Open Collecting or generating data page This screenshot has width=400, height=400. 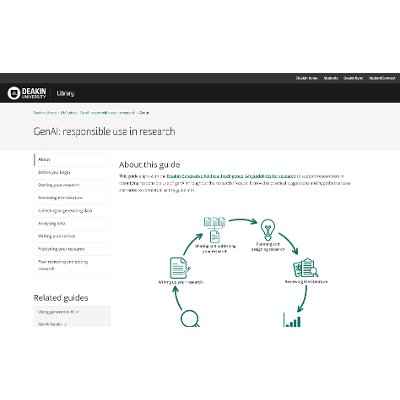click(72, 211)
